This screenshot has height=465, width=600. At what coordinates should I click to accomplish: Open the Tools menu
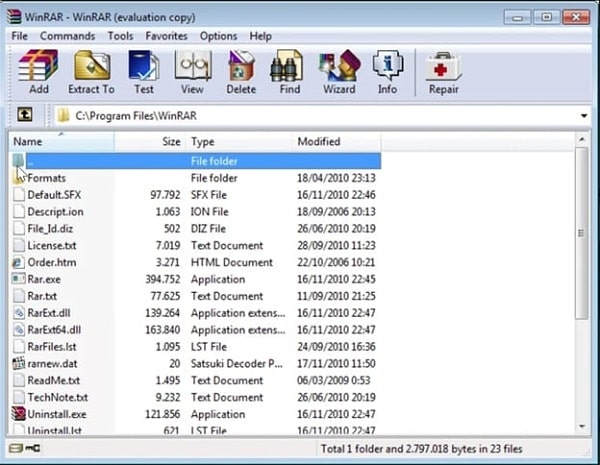point(121,36)
